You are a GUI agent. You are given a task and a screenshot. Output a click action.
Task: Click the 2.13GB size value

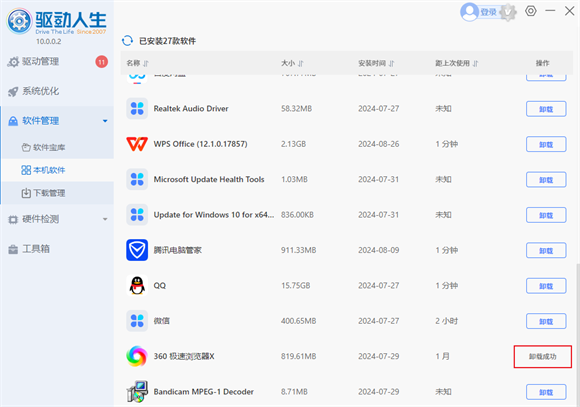(293, 144)
